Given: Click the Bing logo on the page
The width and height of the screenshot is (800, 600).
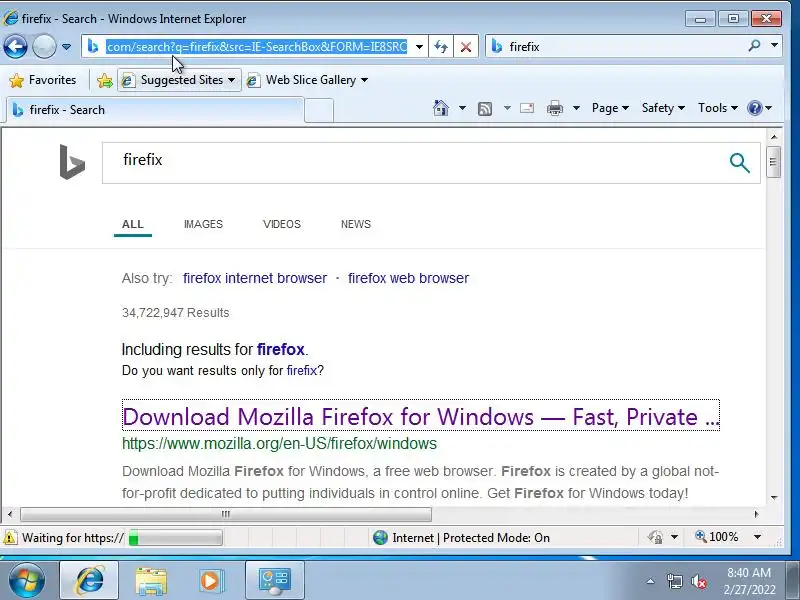Looking at the screenshot, I should click(72, 162).
